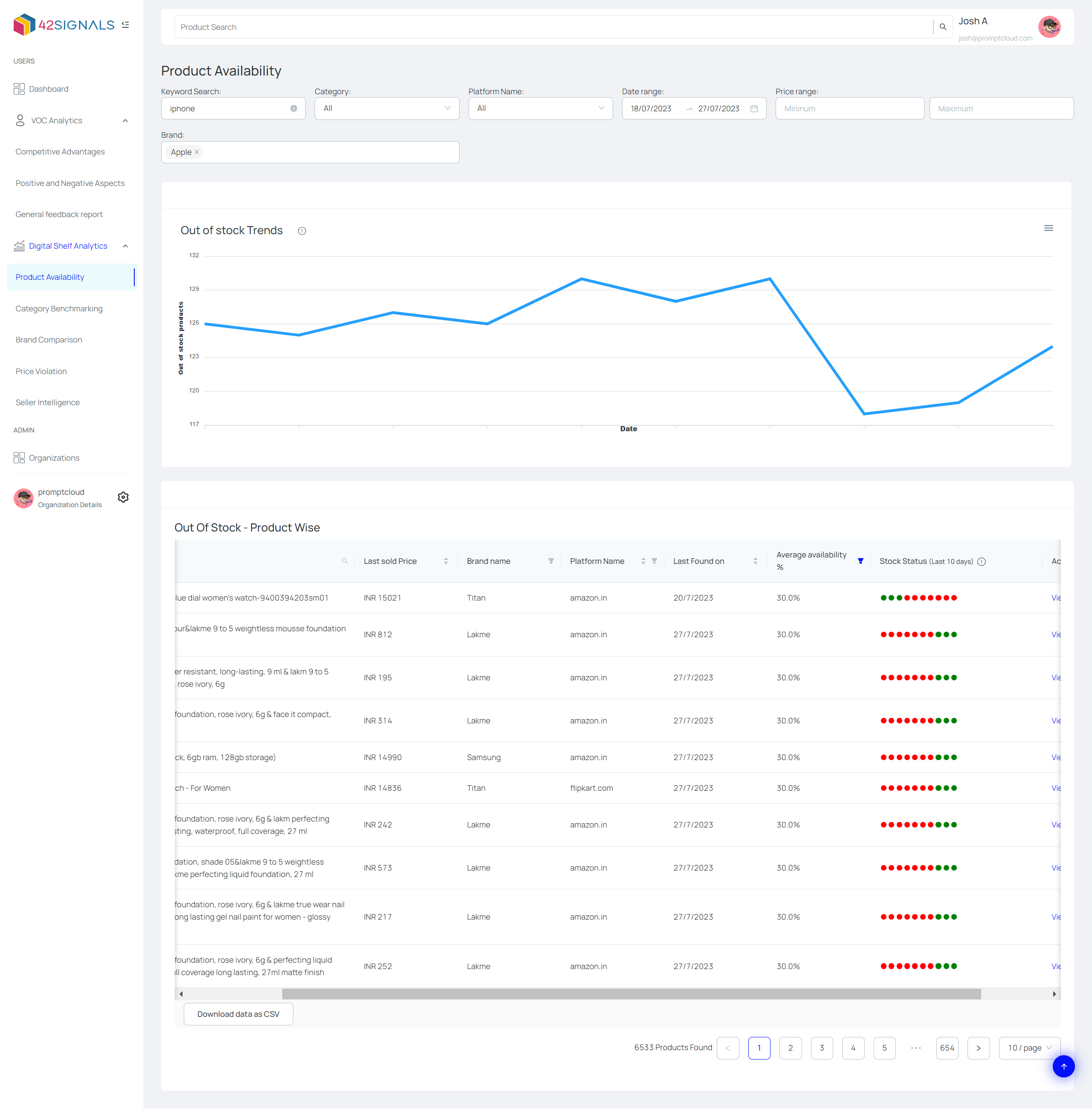Open organization settings gear icon

123,497
